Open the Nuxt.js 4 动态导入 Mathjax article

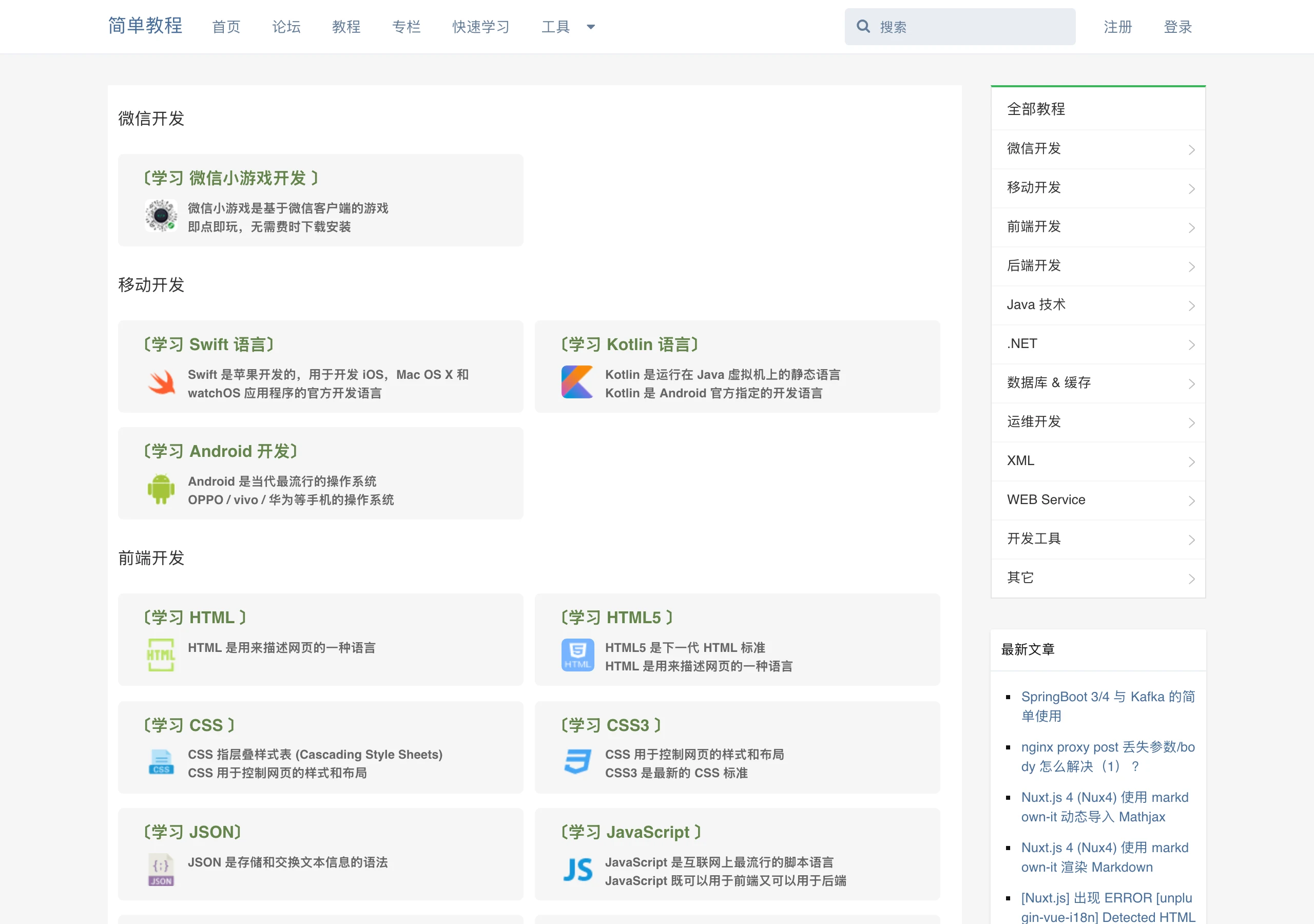coord(1105,806)
